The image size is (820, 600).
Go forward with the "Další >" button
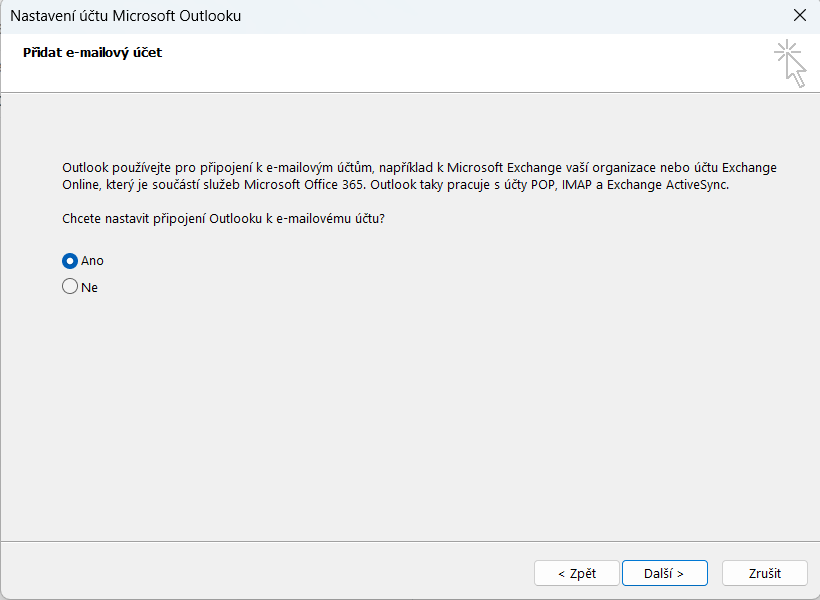point(665,573)
